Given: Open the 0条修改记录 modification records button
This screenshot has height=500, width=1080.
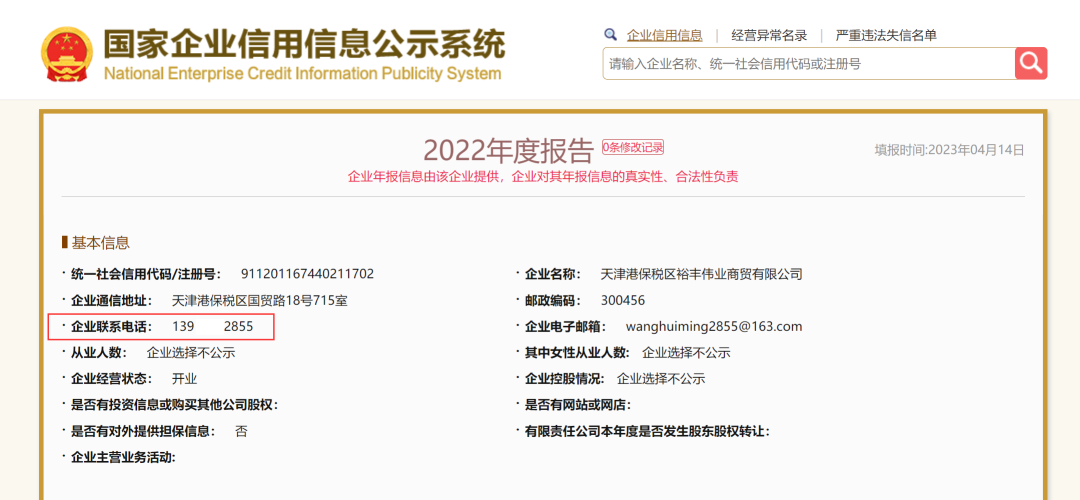Looking at the screenshot, I should [x=632, y=147].
